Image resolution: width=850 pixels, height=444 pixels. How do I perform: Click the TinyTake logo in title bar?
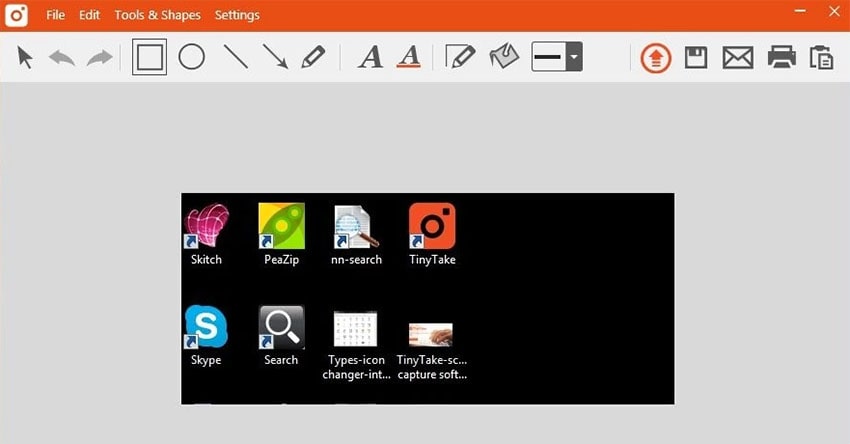pos(16,16)
